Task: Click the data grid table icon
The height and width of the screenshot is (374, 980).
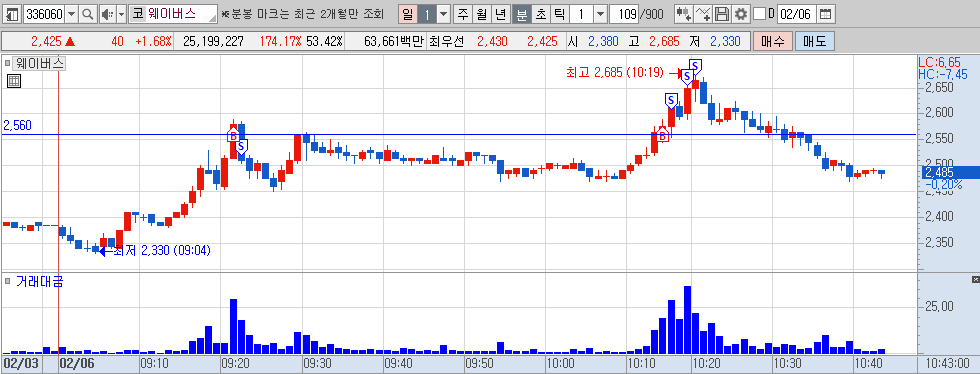Action: click(14, 81)
